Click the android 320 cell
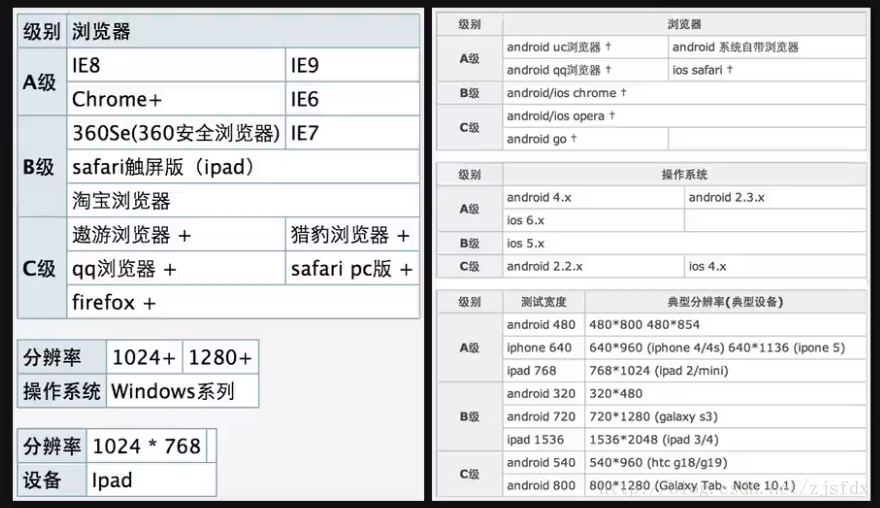Viewport: 880px width, 508px height. (544, 394)
